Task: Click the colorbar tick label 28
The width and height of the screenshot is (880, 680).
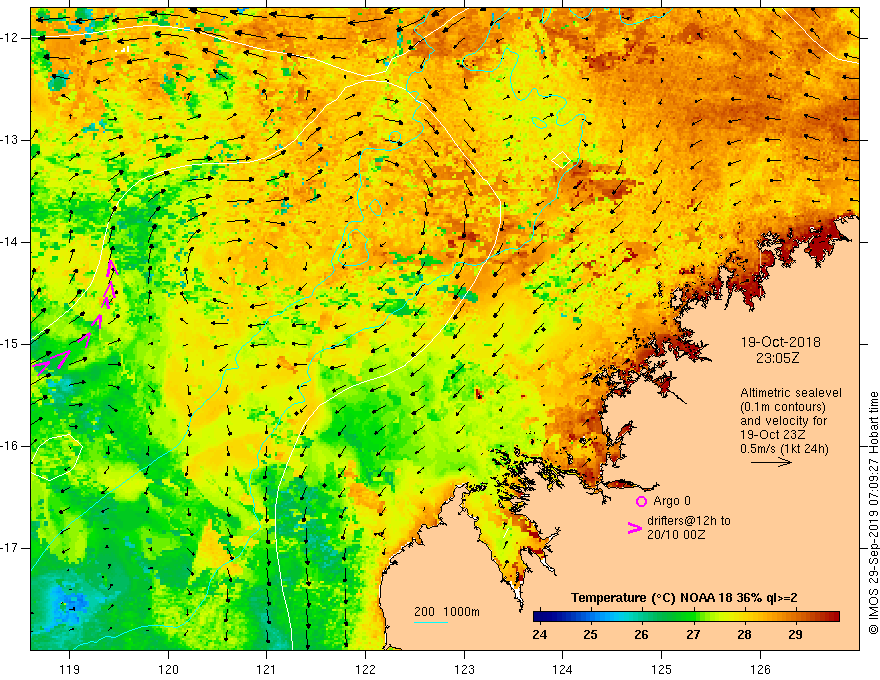Action: pyautogui.click(x=744, y=635)
